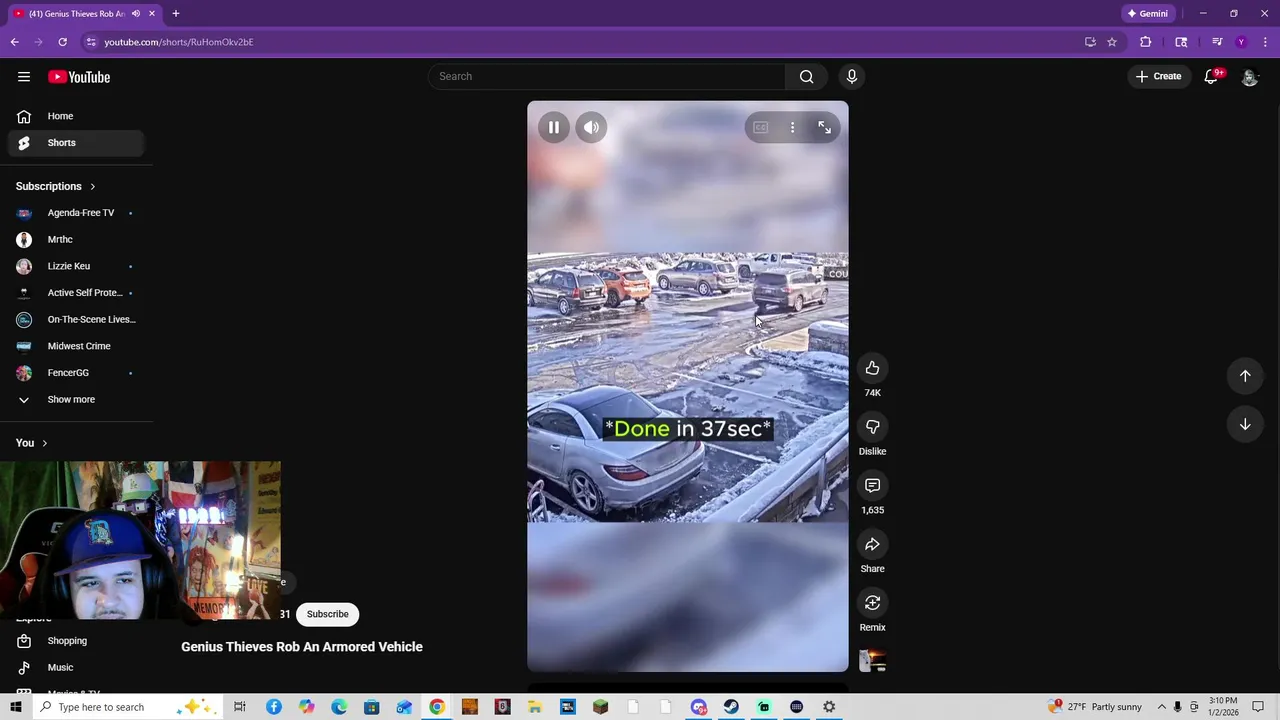Go to previous Short with up arrow
Viewport: 1280px width, 720px height.
click(1245, 376)
